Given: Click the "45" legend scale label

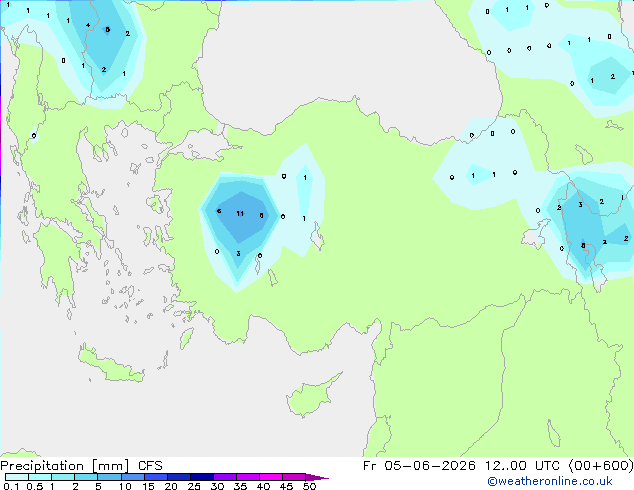Looking at the screenshot, I should point(286,486).
